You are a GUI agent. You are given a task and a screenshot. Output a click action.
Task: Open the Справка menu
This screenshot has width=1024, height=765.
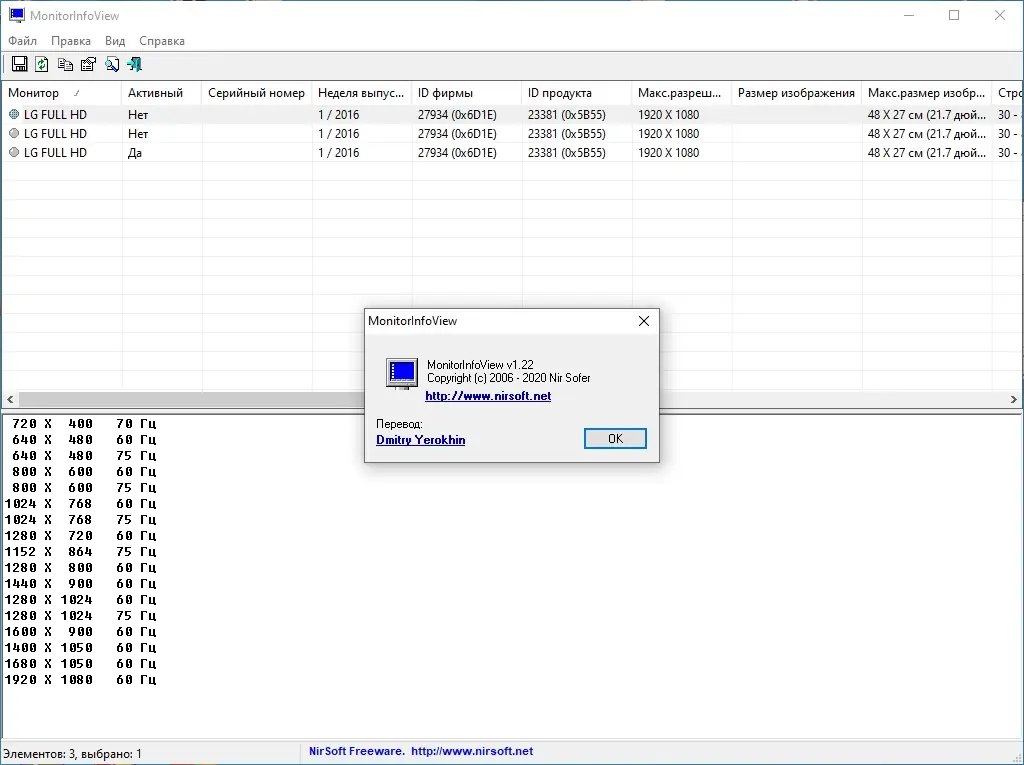click(162, 41)
